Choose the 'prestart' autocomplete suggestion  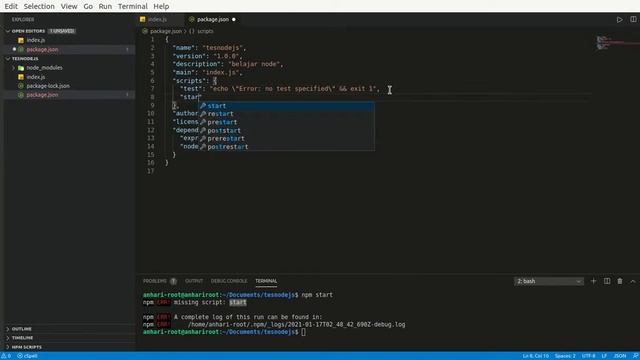287,122
